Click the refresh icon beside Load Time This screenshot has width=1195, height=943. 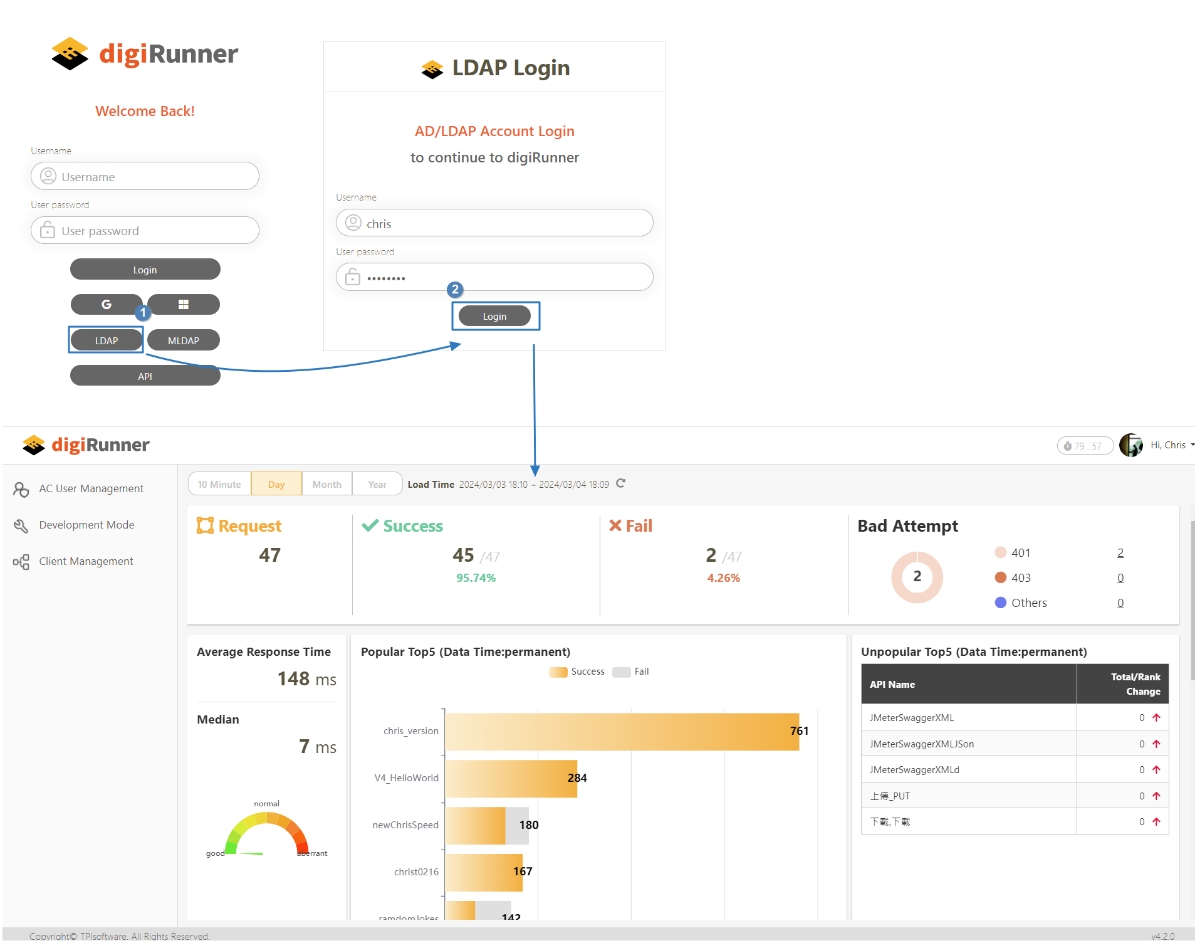tap(621, 483)
